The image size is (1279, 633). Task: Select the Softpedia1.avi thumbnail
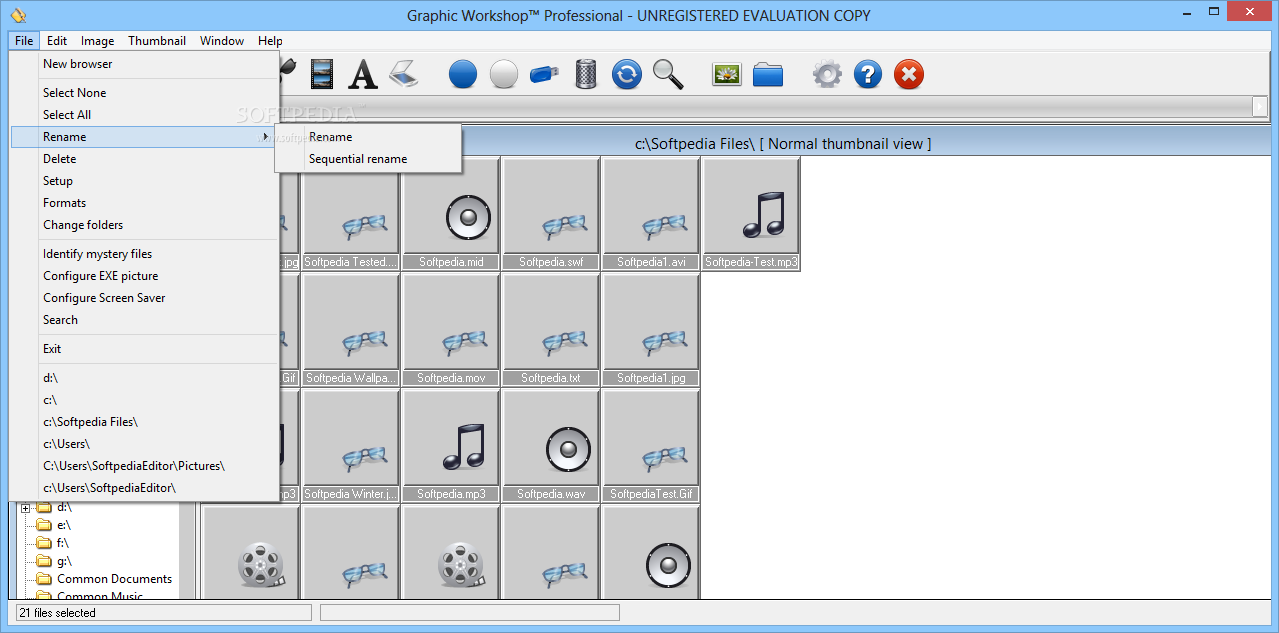click(651, 214)
